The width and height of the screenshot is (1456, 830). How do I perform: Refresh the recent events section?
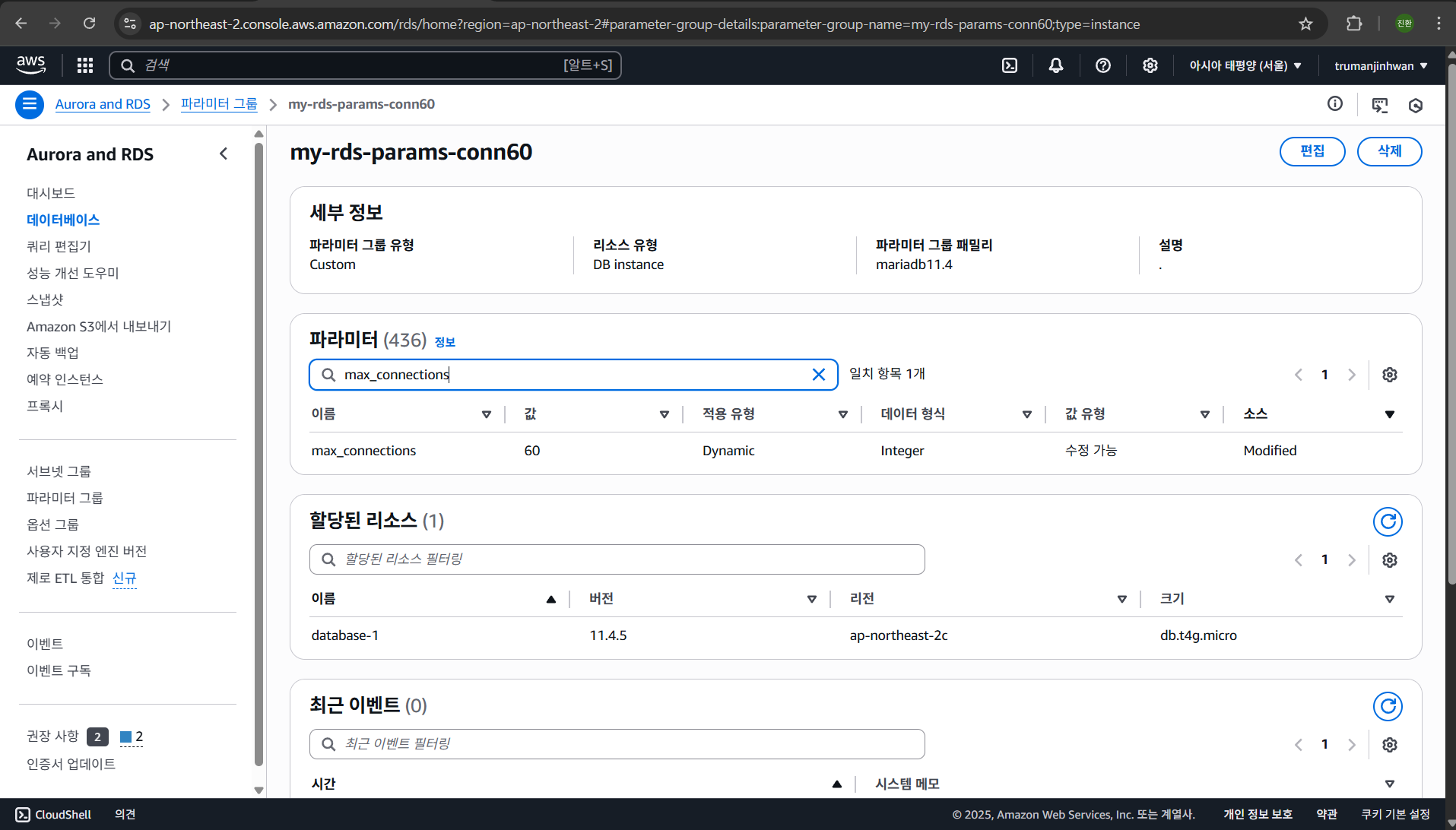(x=1387, y=706)
